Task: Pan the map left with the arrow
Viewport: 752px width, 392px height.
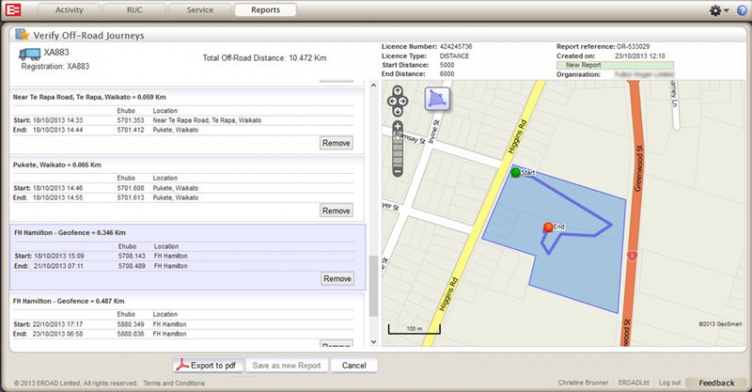Action: click(x=391, y=101)
